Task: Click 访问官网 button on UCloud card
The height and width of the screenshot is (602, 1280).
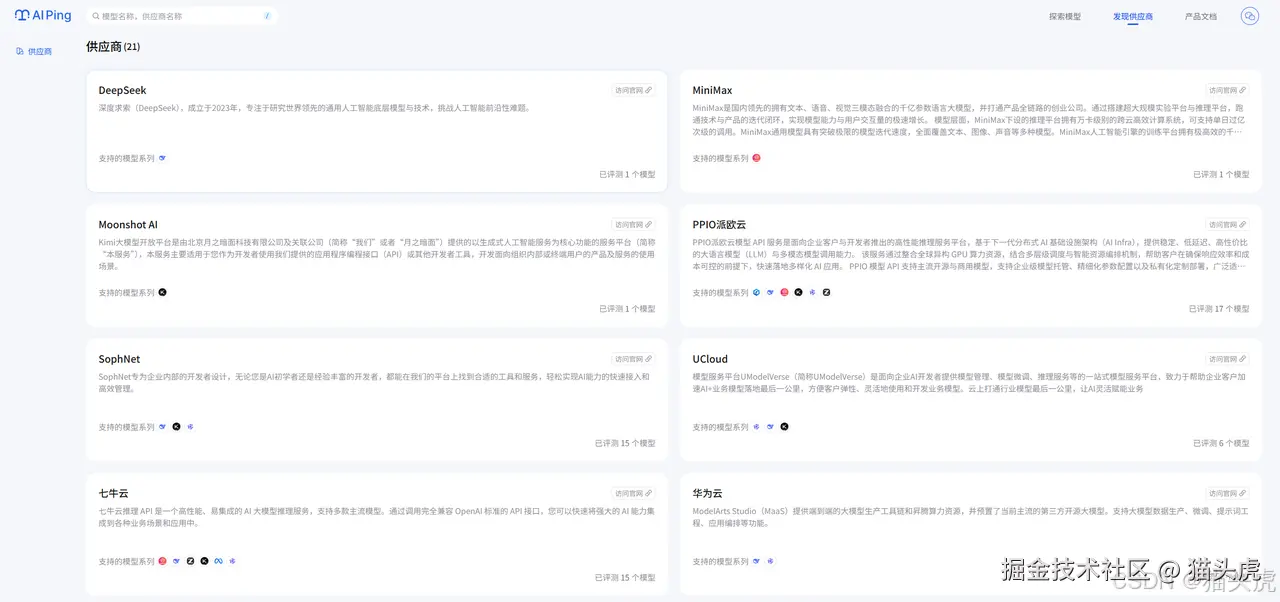Action: click(x=1228, y=358)
